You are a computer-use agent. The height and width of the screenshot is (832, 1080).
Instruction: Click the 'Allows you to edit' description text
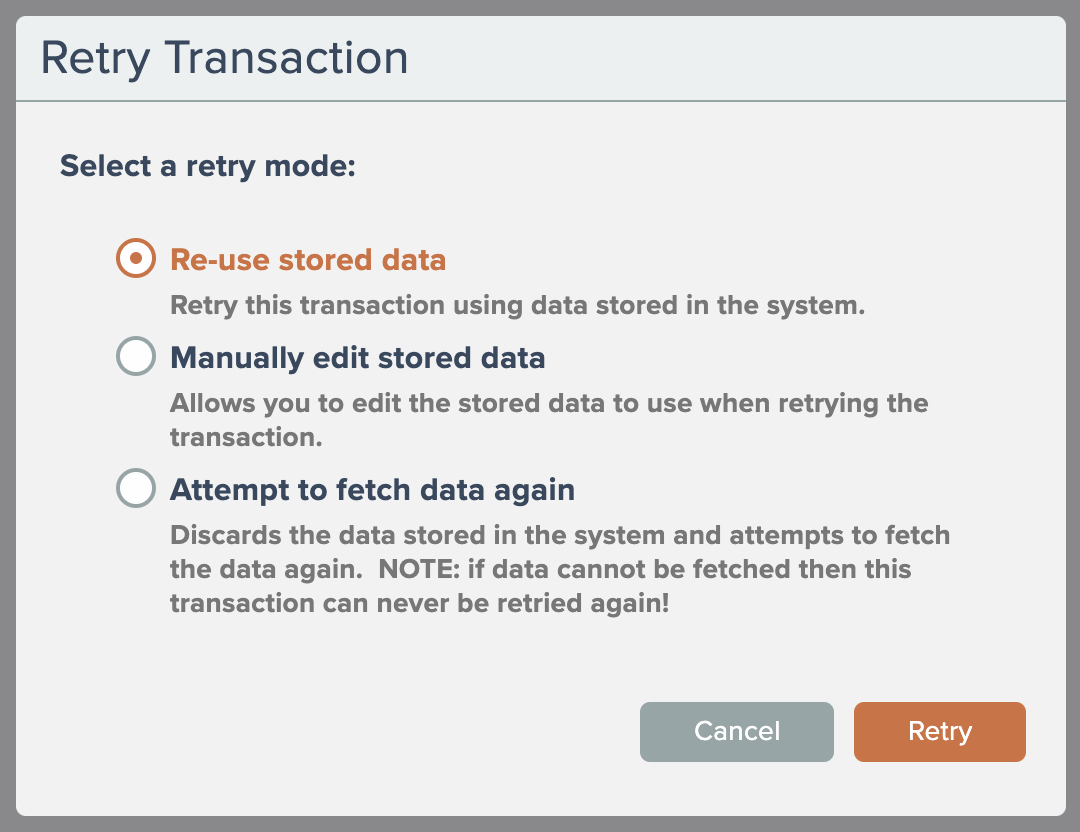point(549,404)
